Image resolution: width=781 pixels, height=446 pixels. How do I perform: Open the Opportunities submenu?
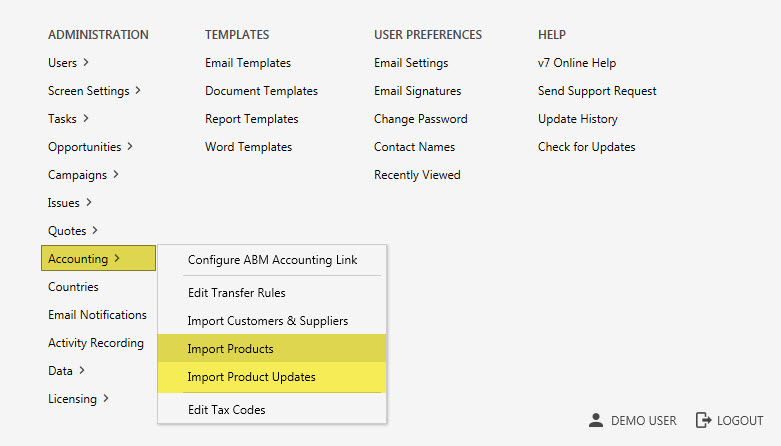[90, 147]
